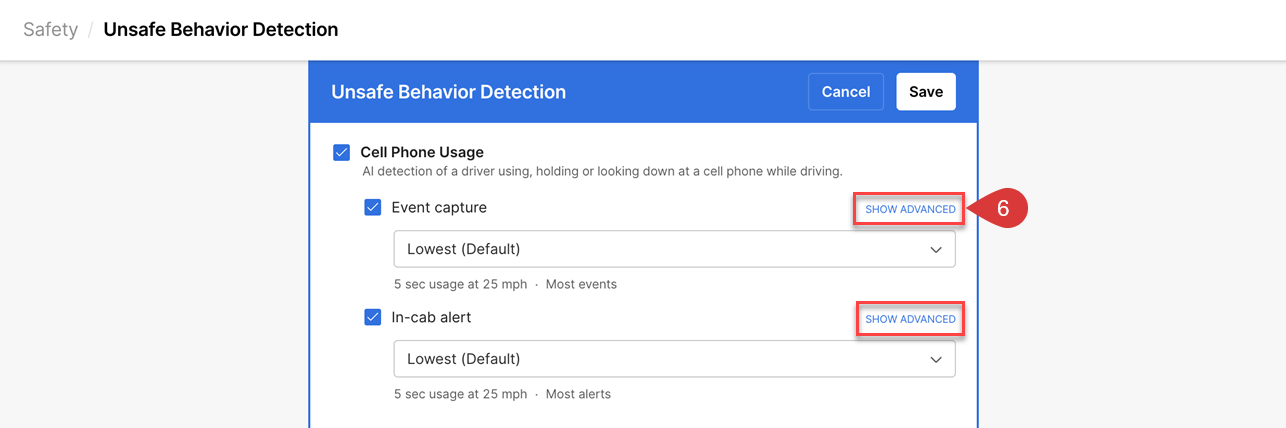1286x428 pixels.
Task: Show advanced options for Event capture
Action: [x=910, y=209]
